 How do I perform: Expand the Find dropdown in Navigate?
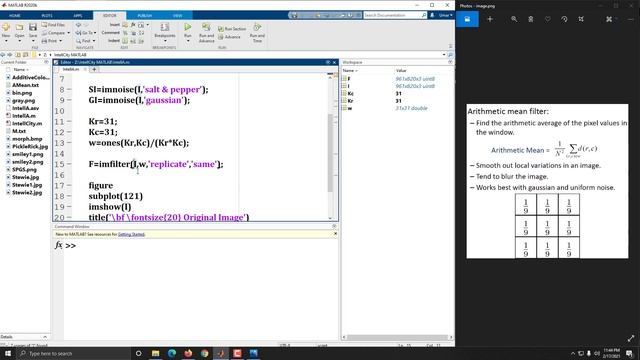[93, 41]
